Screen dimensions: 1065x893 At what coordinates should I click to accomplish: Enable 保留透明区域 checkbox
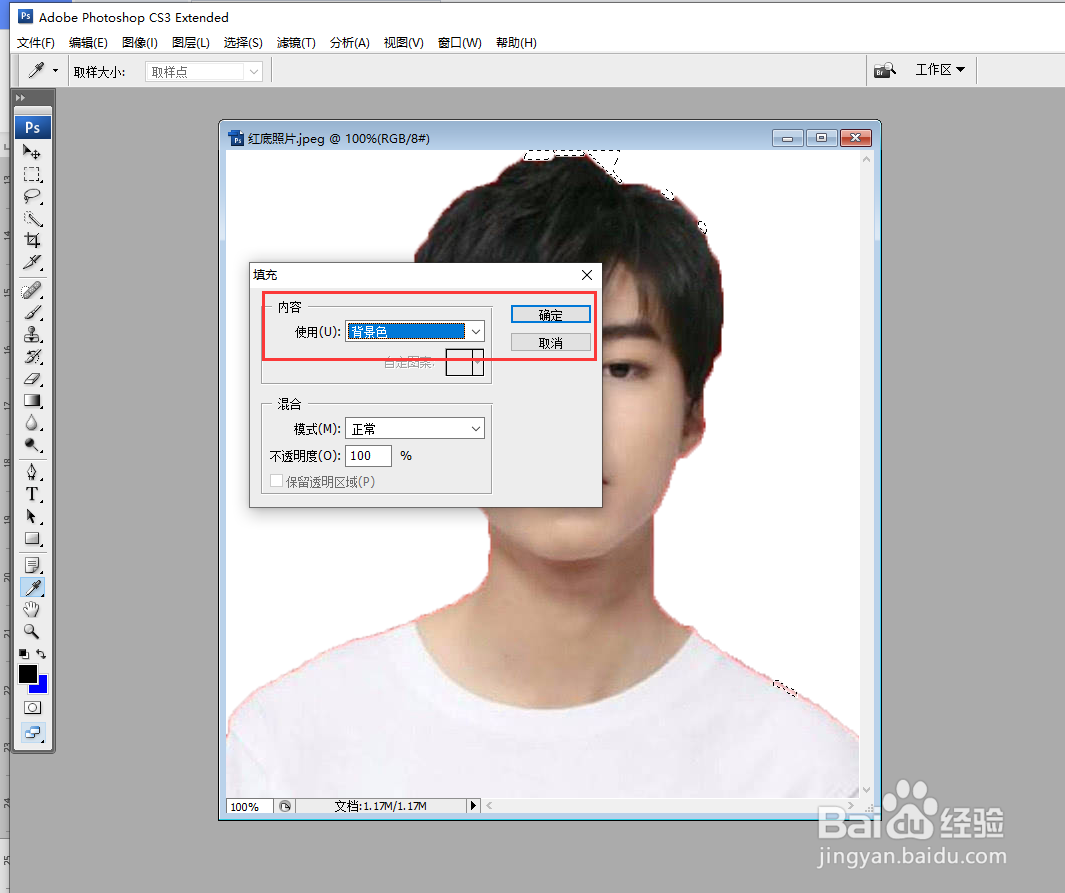[276, 481]
